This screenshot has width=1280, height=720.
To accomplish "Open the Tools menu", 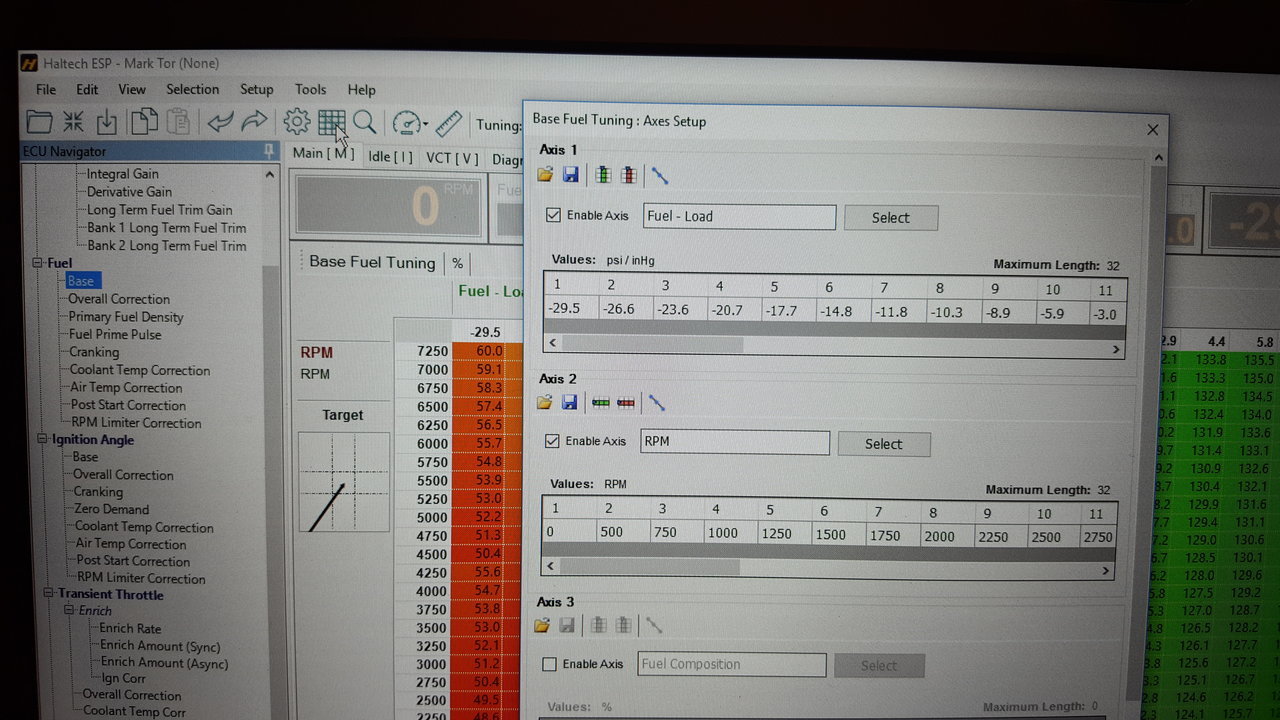I will pyautogui.click(x=310, y=89).
